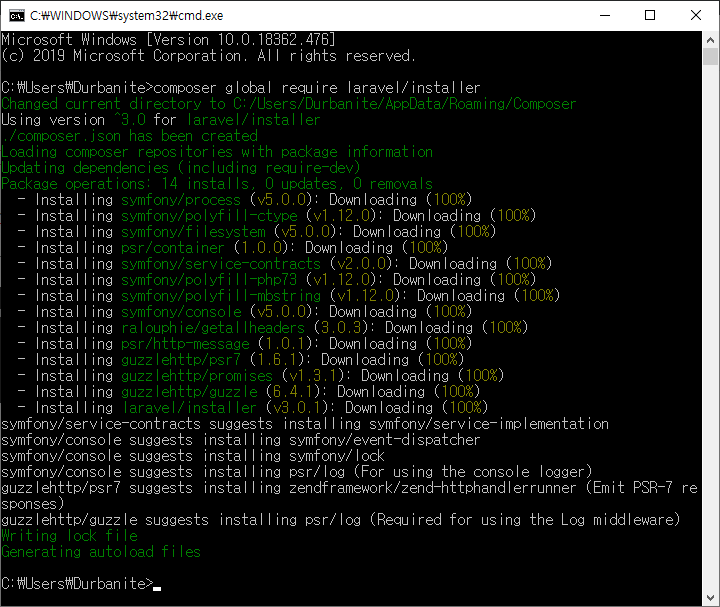Viewport: 720px width, 607px height.
Task: Click the 'symfony/service-contracts' package name in install list
Action: click(x=221, y=264)
